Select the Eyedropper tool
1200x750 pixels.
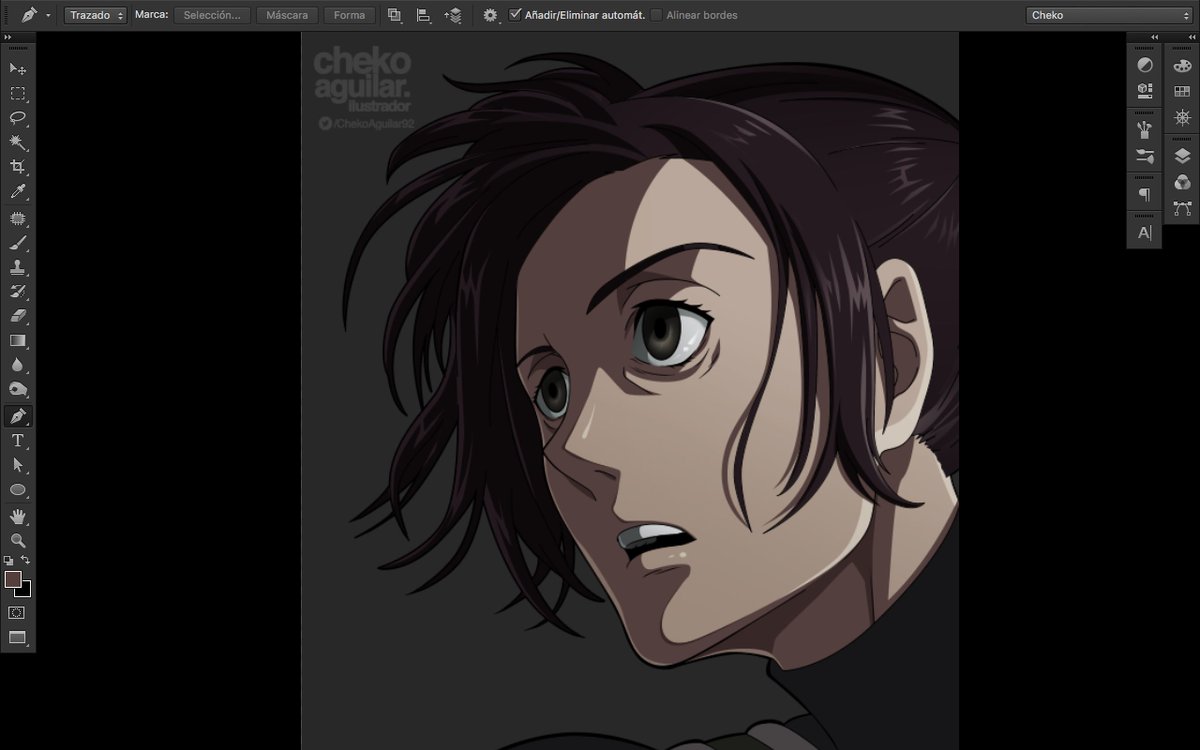coord(18,192)
